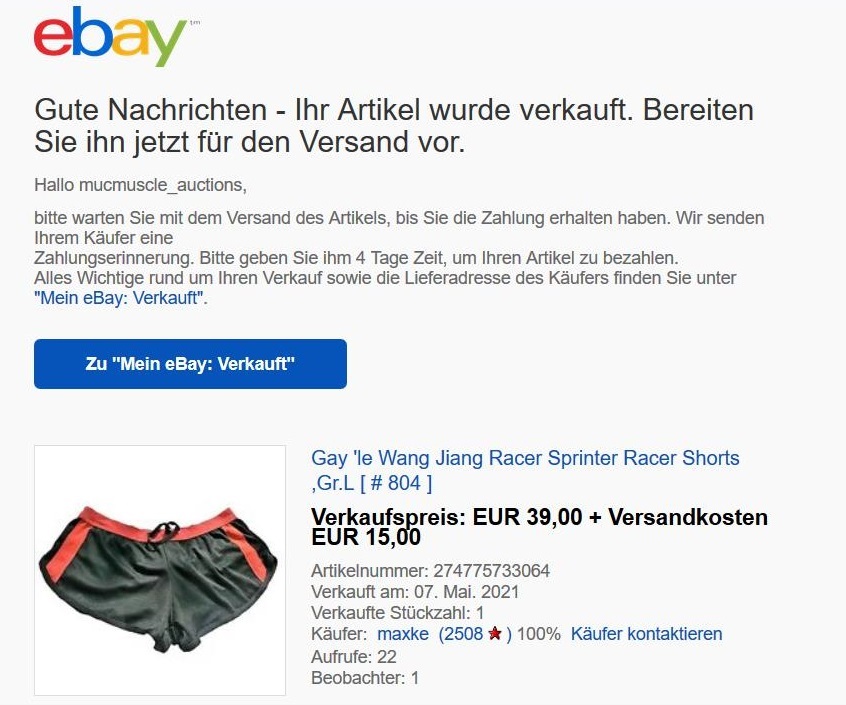The width and height of the screenshot is (846, 705).
Task: Open the Racer Sprinter Racer Shorts listing title
Action: [x=525, y=470]
